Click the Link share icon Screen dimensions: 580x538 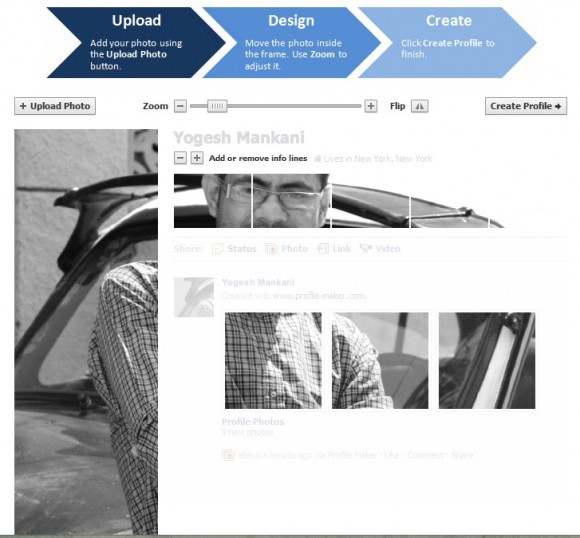[x=323, y=249]
